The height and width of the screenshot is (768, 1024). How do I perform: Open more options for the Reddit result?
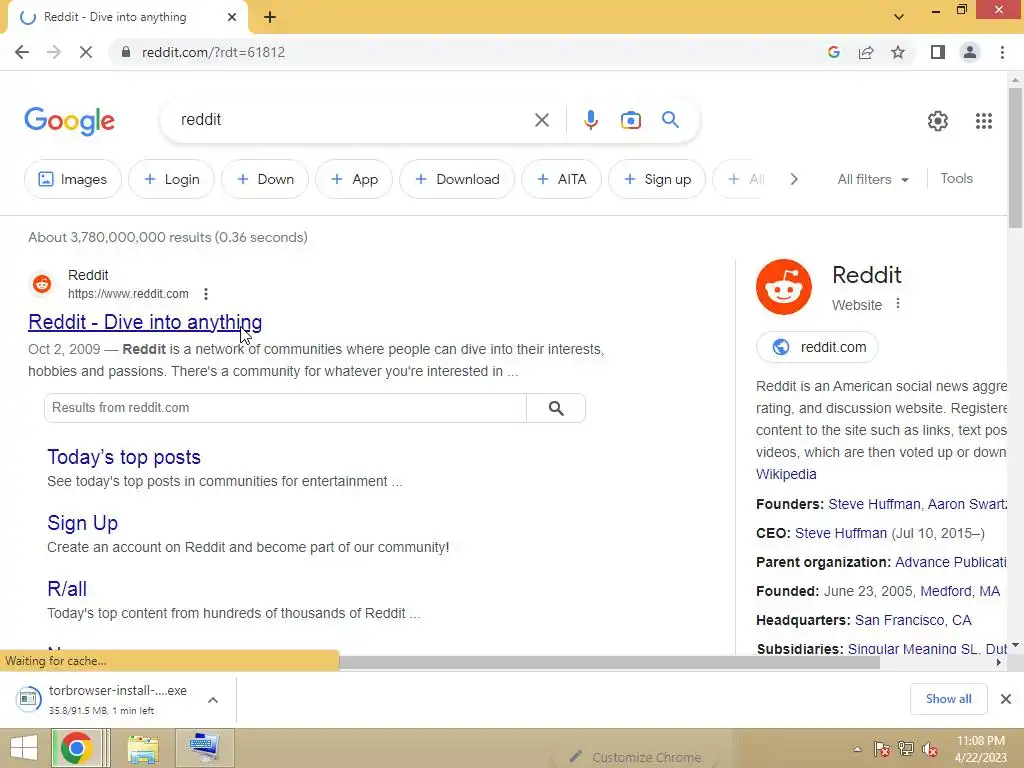[206, 294]
